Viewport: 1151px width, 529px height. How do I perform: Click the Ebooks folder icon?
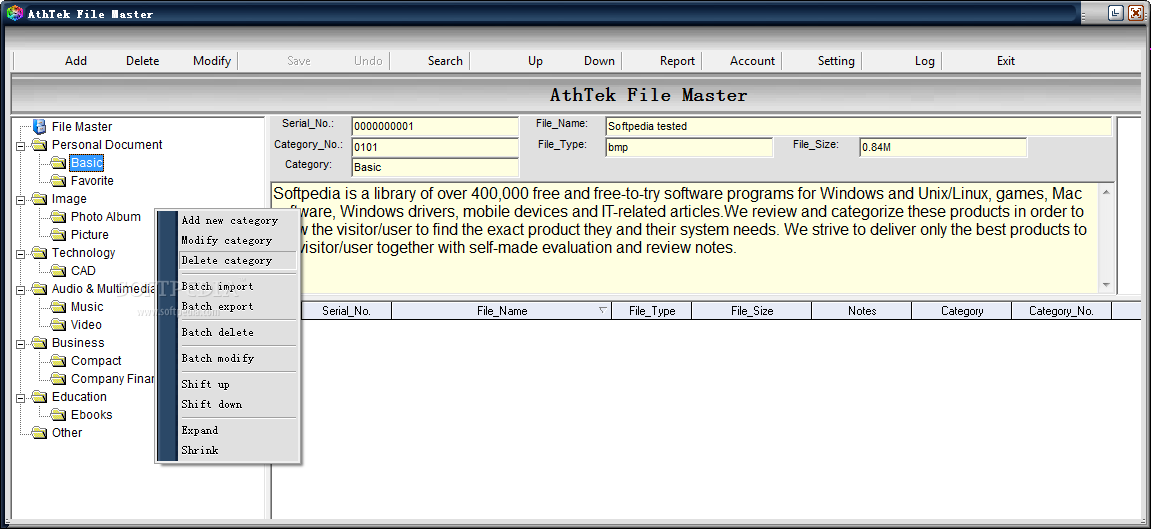58,415
